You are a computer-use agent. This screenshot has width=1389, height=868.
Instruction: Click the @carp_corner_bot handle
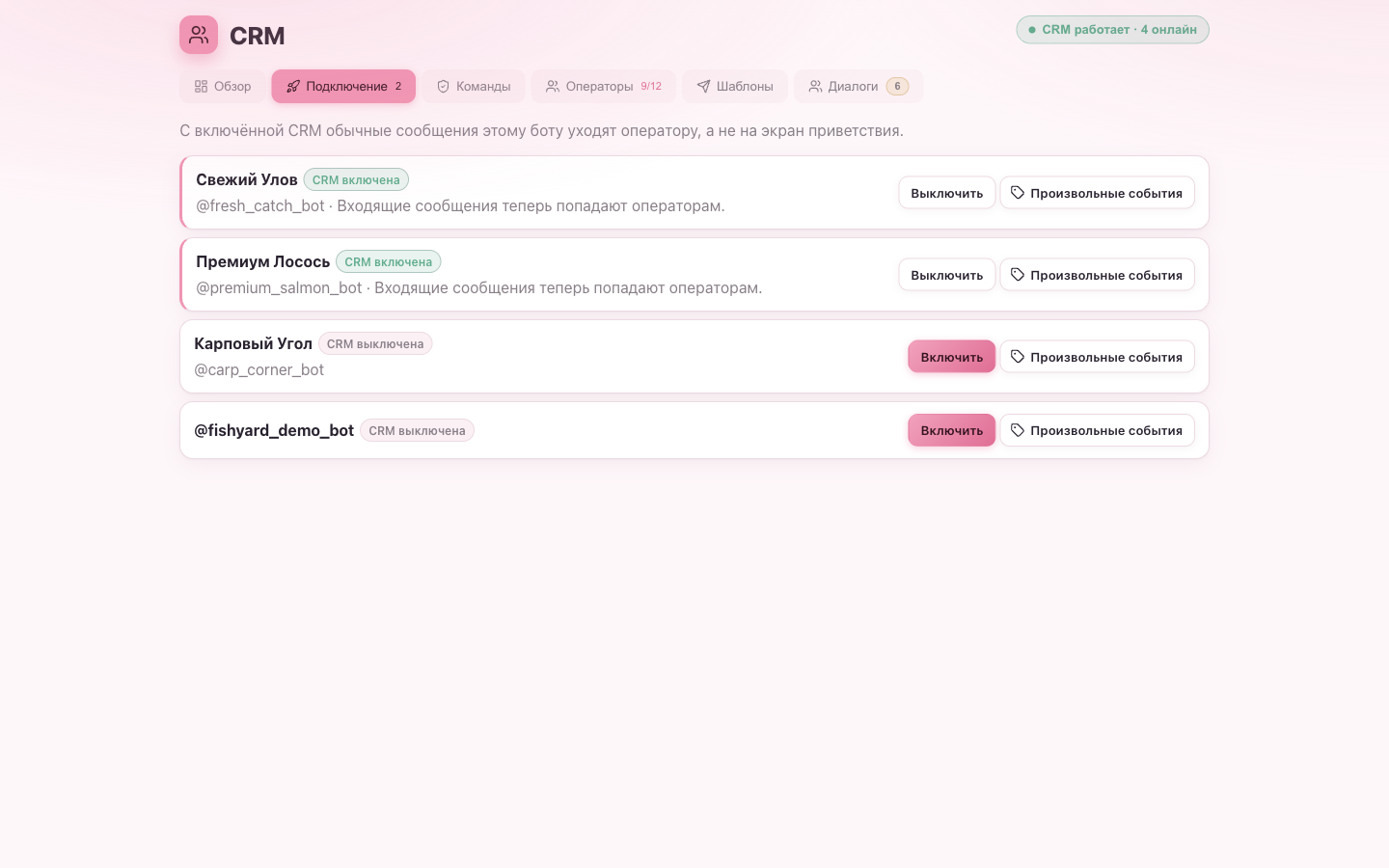click(259, 369)
